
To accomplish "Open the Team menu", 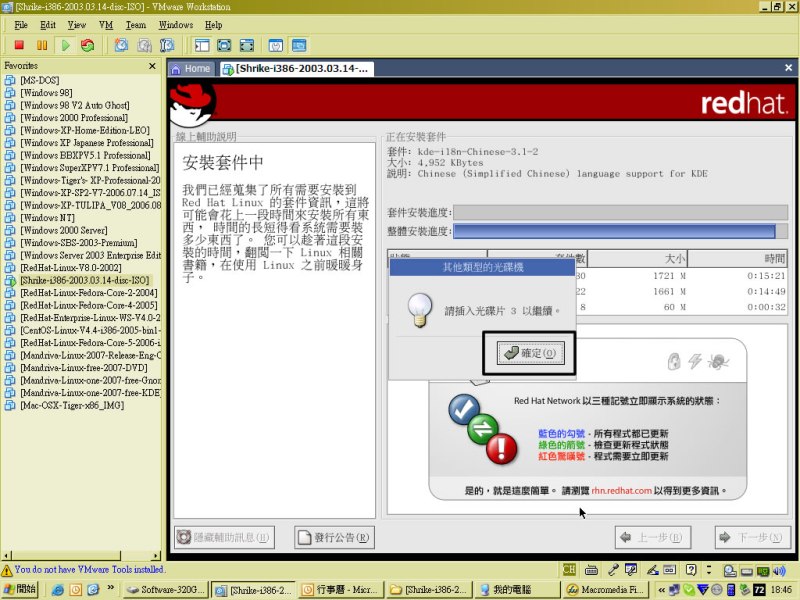I will [136, 25].
